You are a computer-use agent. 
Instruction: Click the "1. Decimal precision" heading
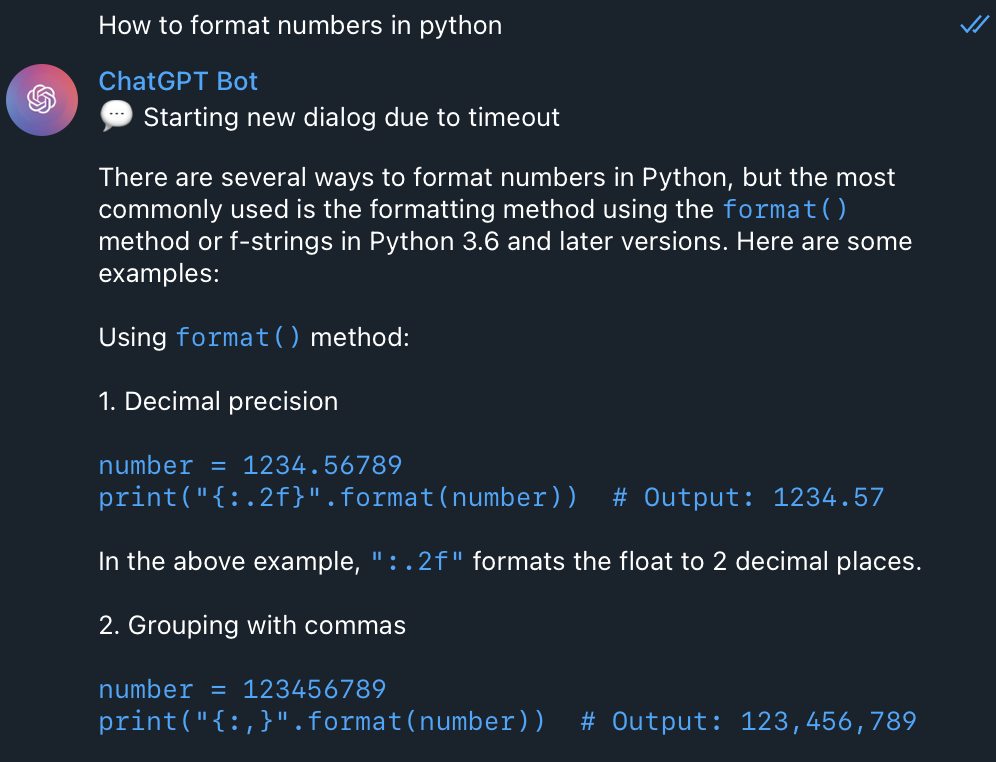(x=219, y=401)
